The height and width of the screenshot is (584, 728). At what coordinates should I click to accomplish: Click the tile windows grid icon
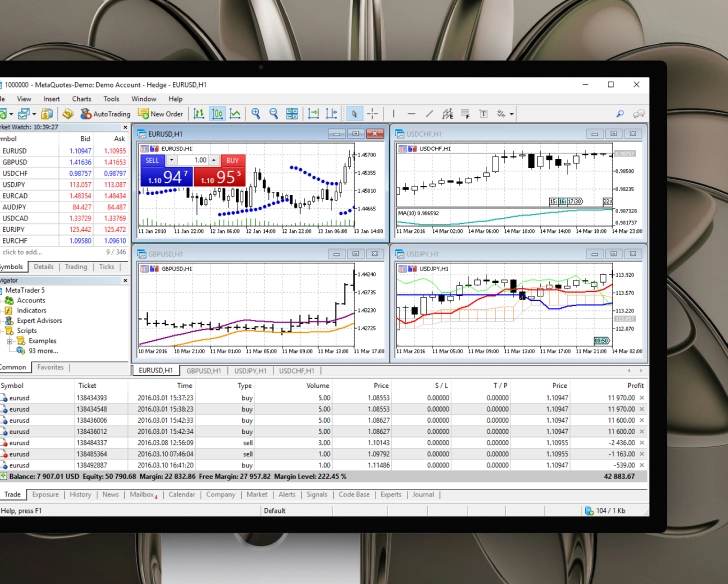click(293, 114)
